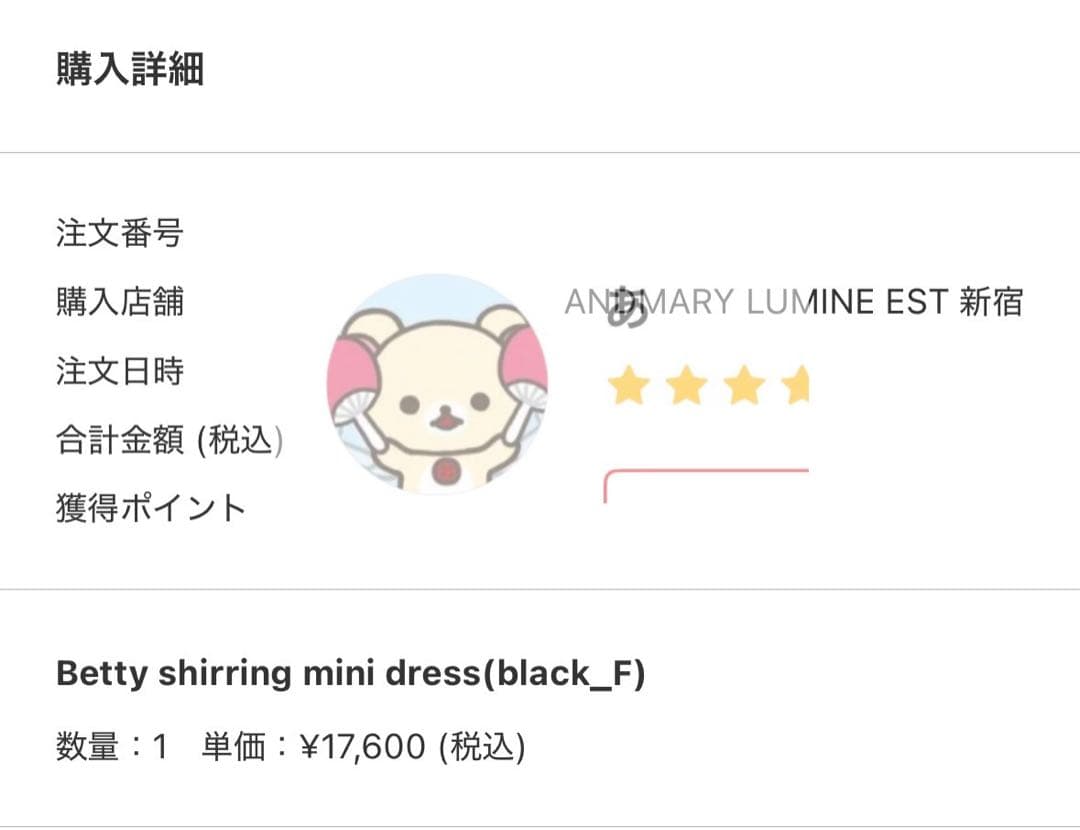
Task: Toggle the 購入店舗 store info visibility
Action: coord(119,302)
